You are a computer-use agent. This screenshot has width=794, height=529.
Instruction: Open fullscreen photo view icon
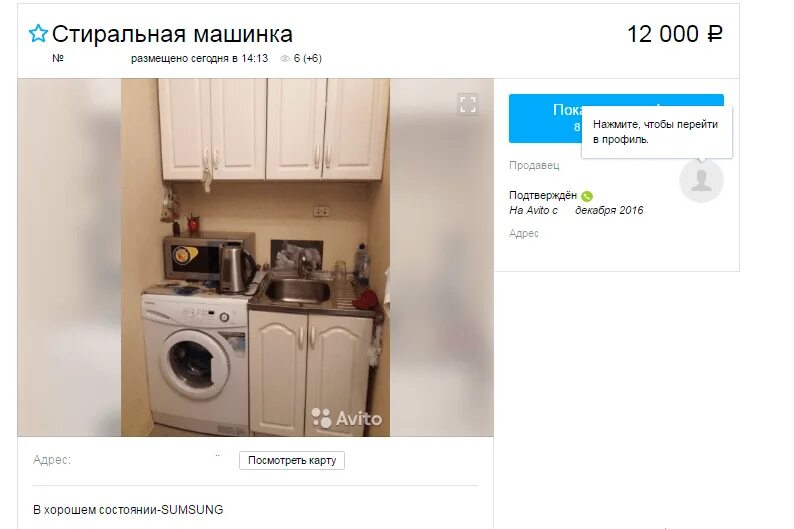[x=467, y=105]
